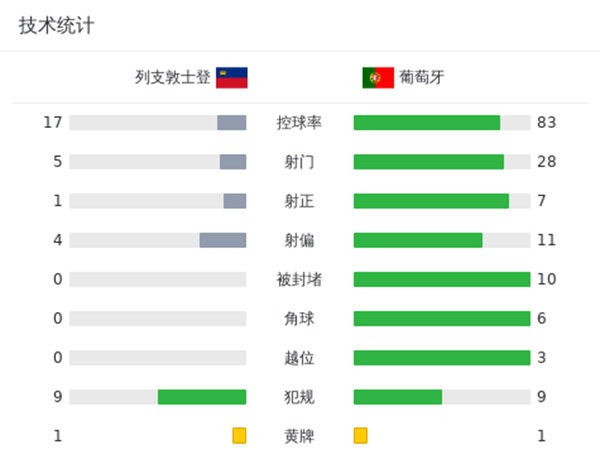
Task: Click Portugal's green corner kicks bar
Action: tap(442, 318)
